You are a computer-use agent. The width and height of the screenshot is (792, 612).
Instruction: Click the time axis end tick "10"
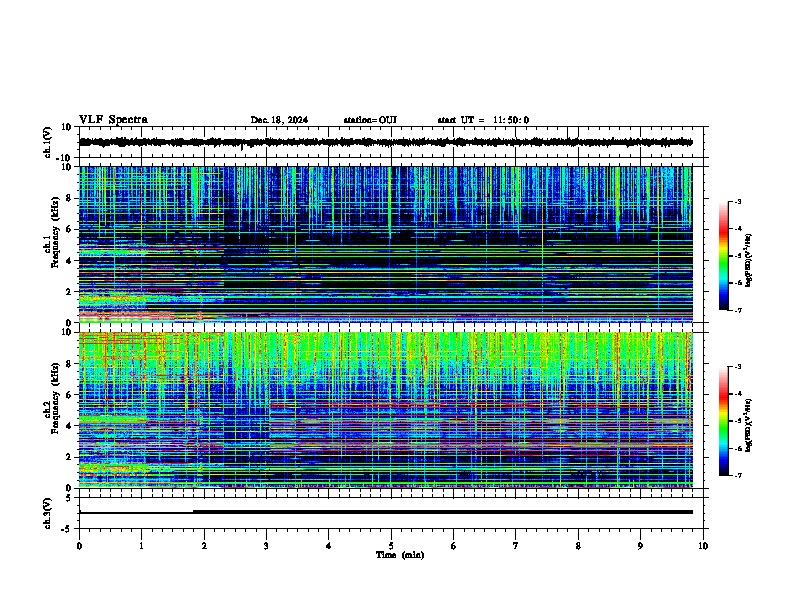703,546
